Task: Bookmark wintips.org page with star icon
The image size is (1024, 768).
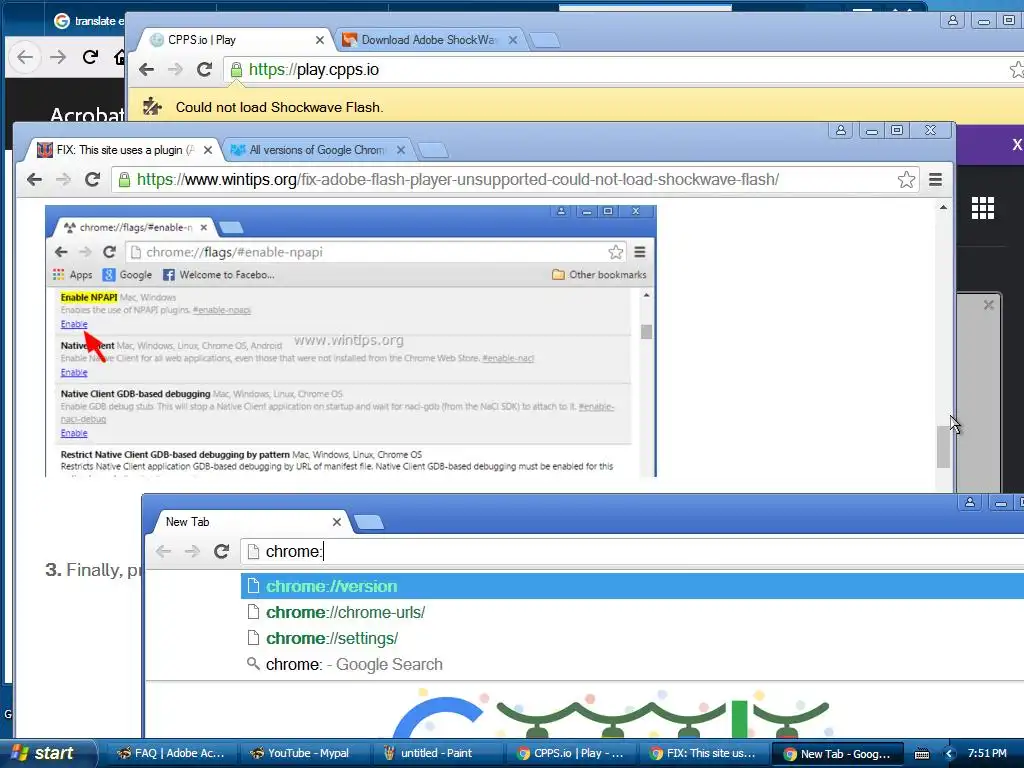Action: pyautogui.click(x=906, y=180)
